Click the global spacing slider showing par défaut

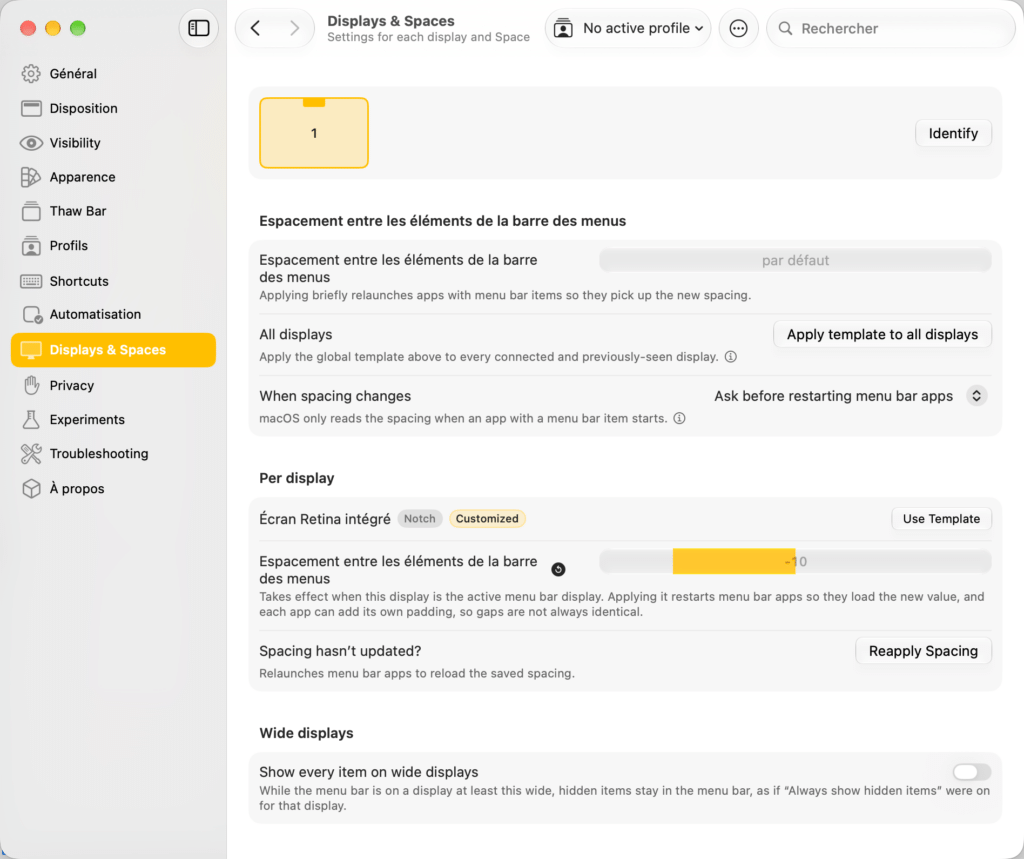795,261
